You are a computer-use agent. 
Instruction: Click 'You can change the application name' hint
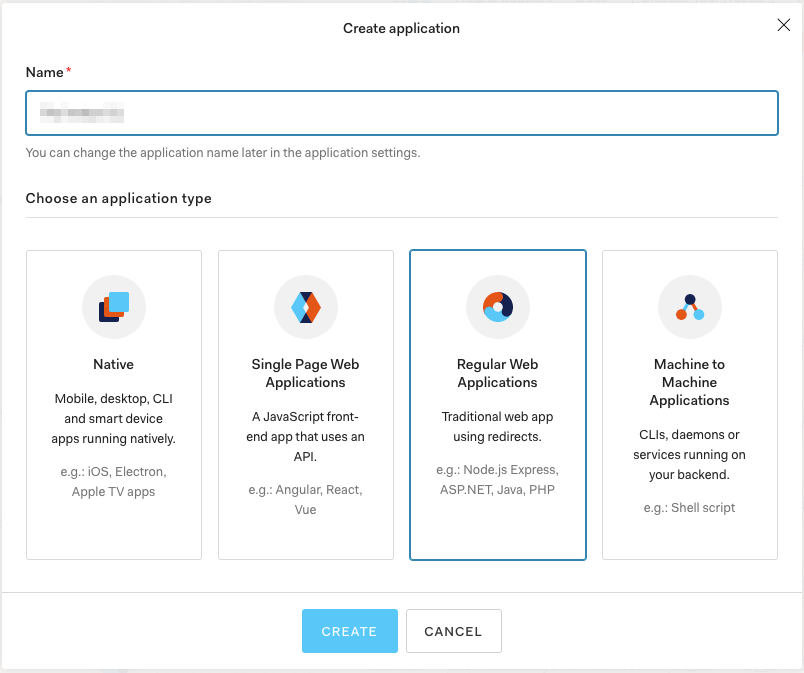pyautogui.click(x=223, y=153)
